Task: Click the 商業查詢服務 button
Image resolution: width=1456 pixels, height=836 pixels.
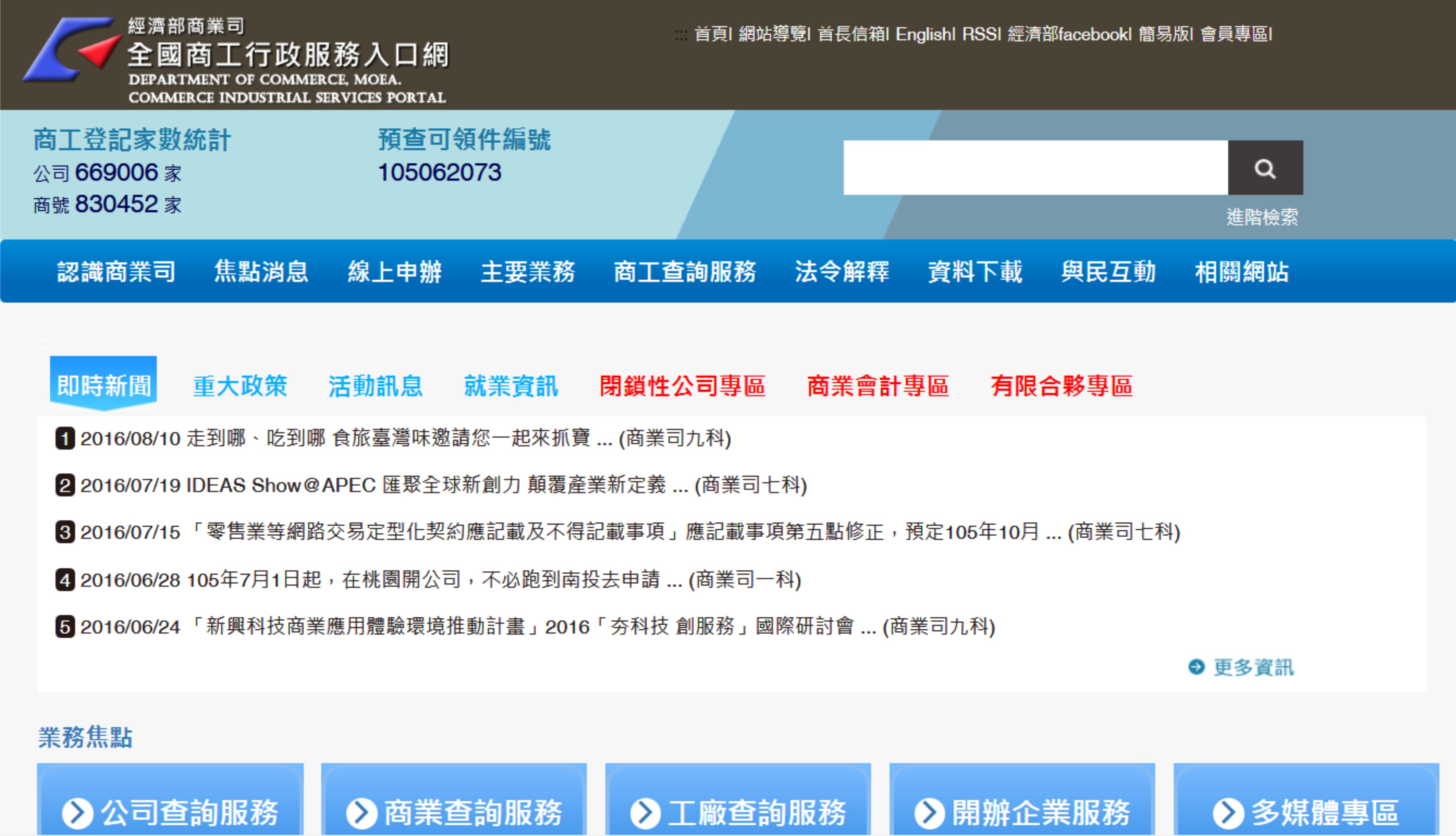Action: tap(454, 799)
